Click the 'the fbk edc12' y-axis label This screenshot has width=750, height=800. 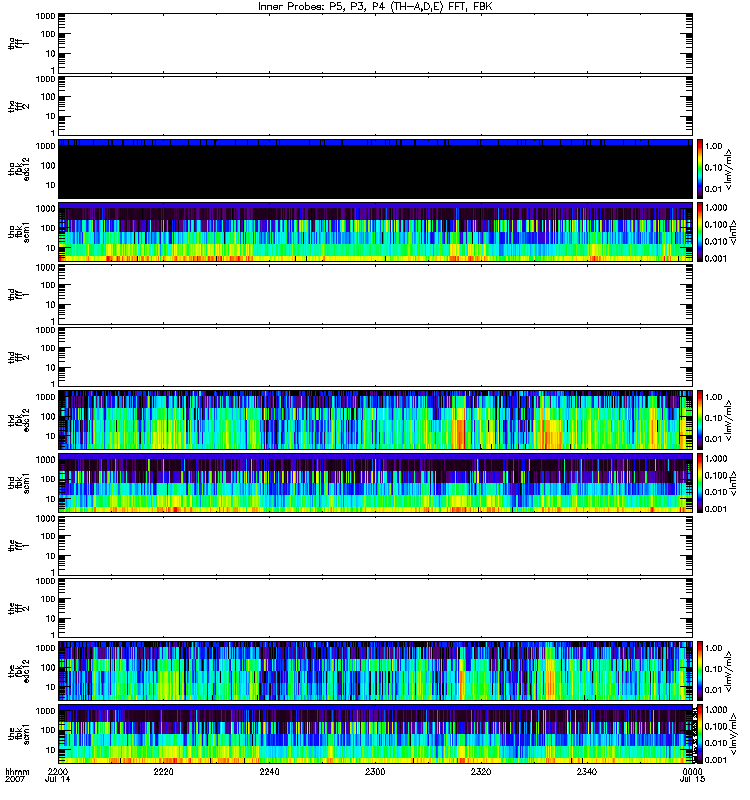click(x=19, y=670)
